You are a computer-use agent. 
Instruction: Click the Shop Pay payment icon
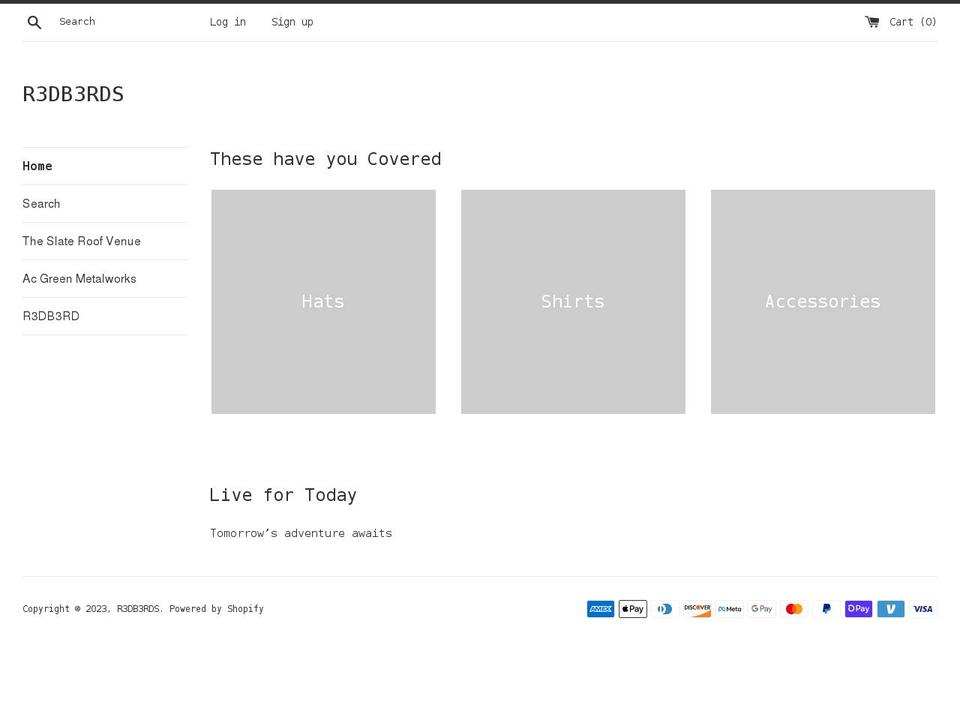(x=858, y=609)
